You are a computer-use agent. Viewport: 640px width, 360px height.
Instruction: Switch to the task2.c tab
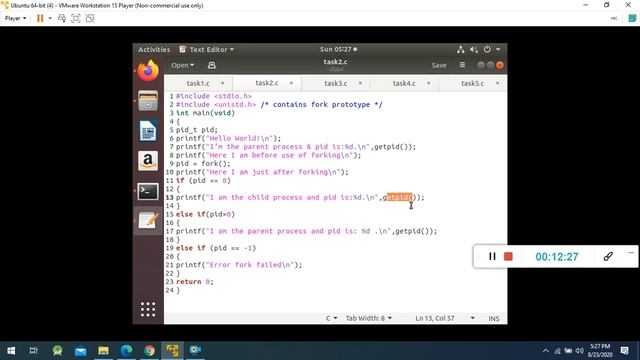(267, 83)
